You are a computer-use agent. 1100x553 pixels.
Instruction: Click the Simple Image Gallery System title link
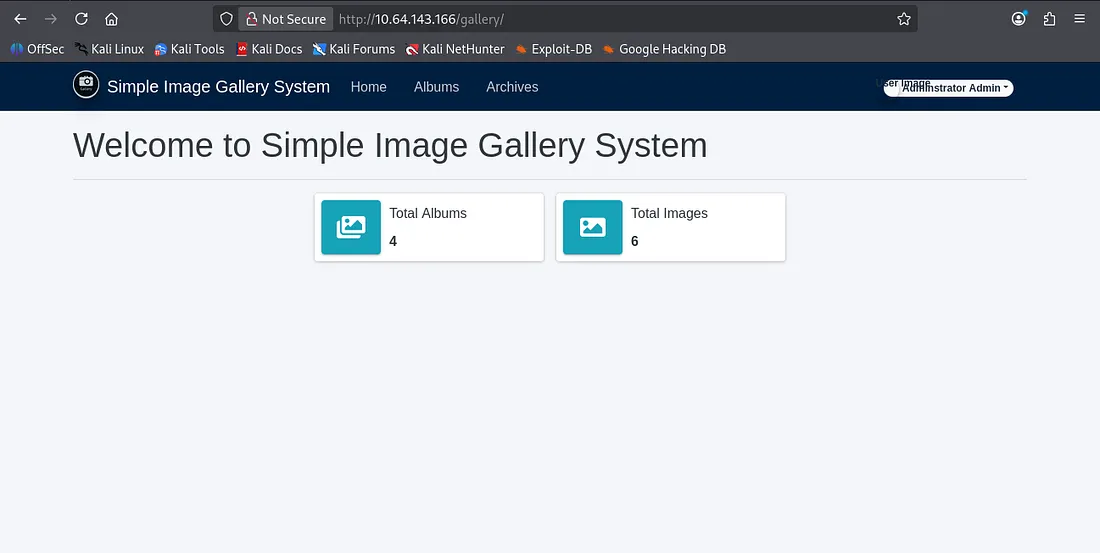coord(218,87)
